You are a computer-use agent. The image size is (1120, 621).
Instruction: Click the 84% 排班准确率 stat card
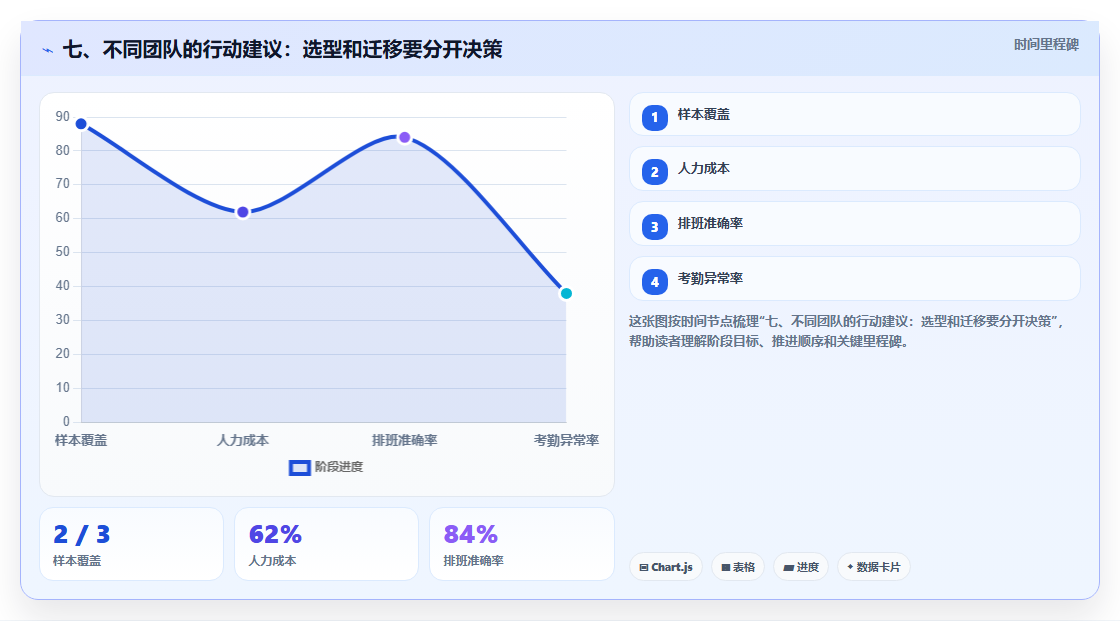click(x=521, y=544)
